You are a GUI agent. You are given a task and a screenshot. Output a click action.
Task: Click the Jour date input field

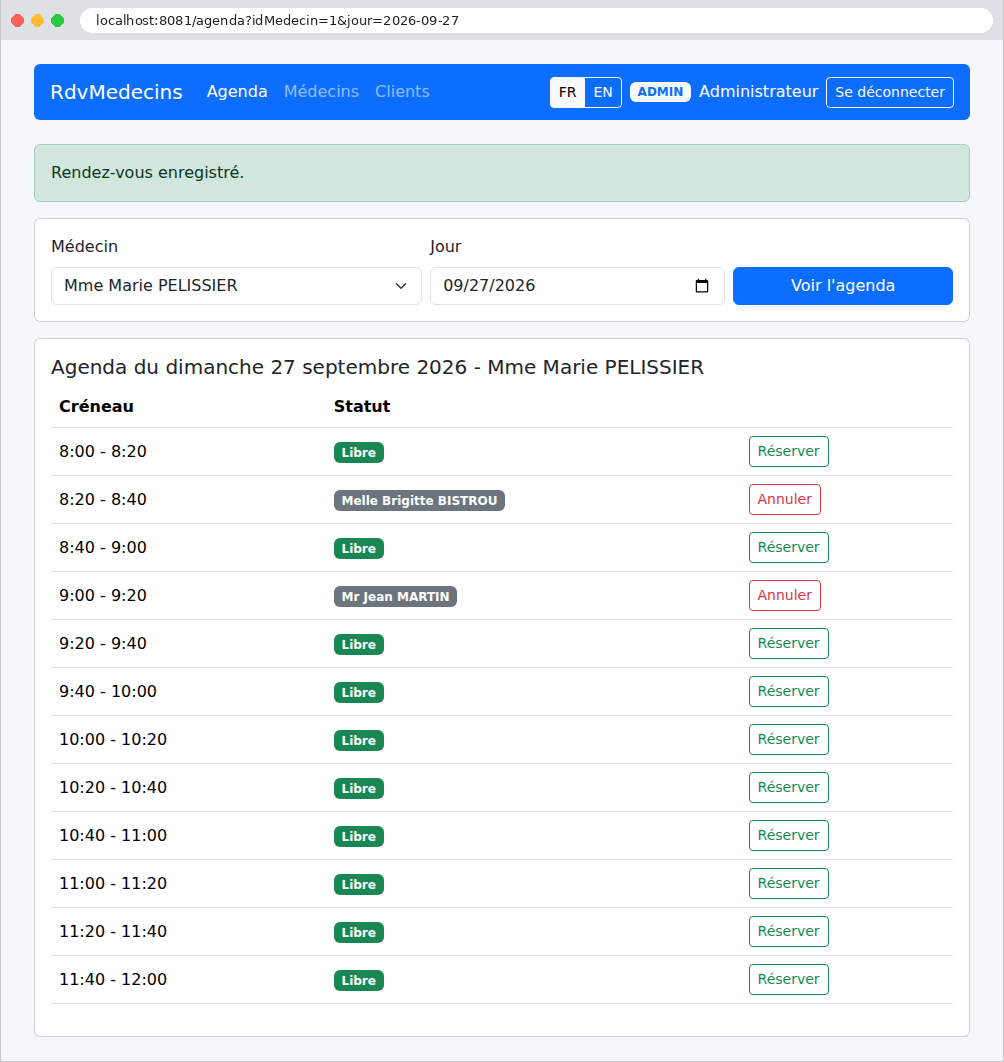(577, 286)
